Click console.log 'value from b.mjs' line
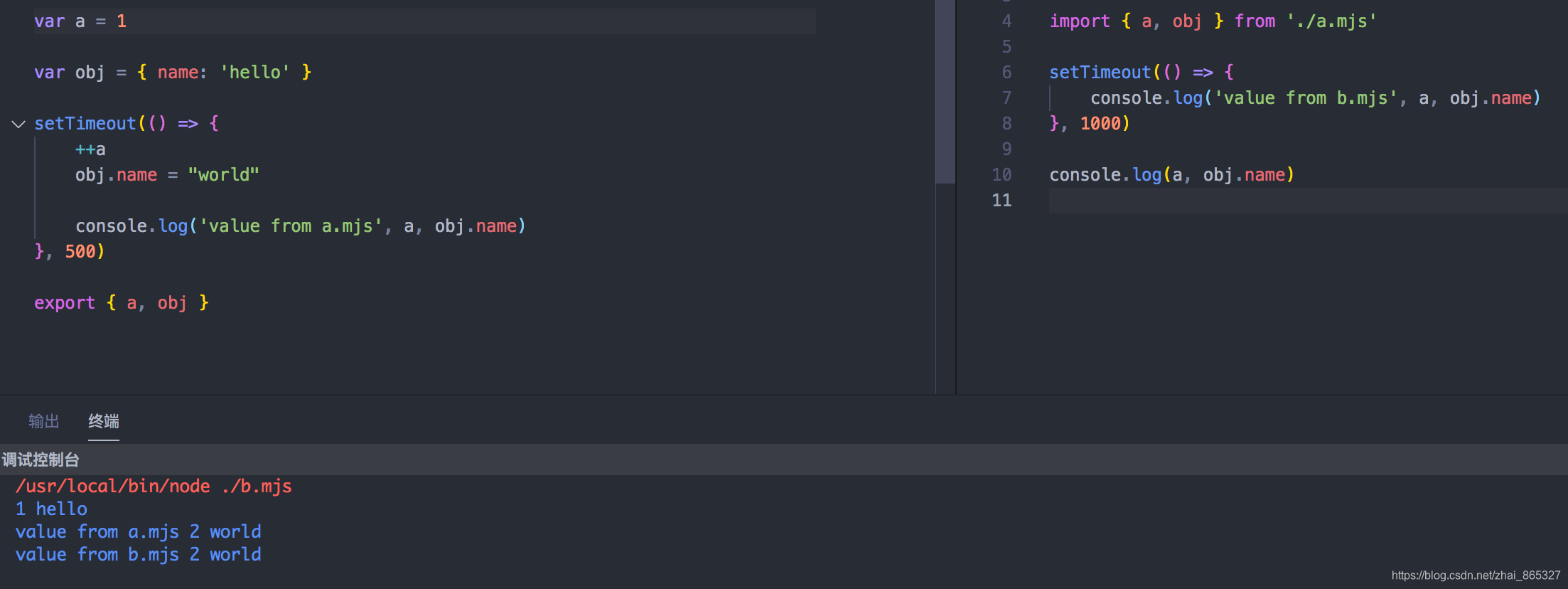1568x589 pixels. coord(1316,98)
